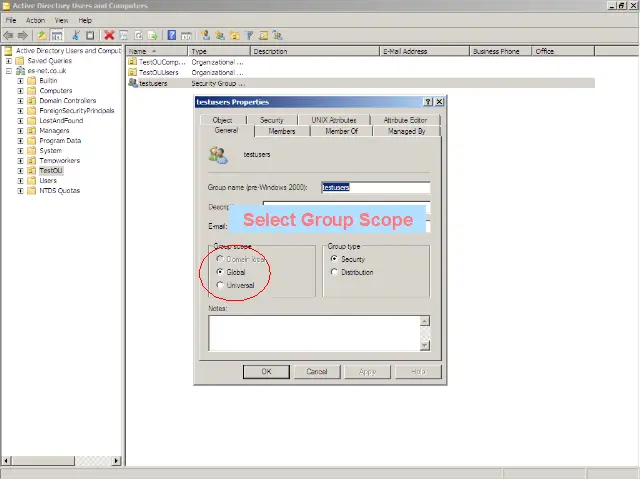
Task: Open the Help menu
Action: coord(85,20)
